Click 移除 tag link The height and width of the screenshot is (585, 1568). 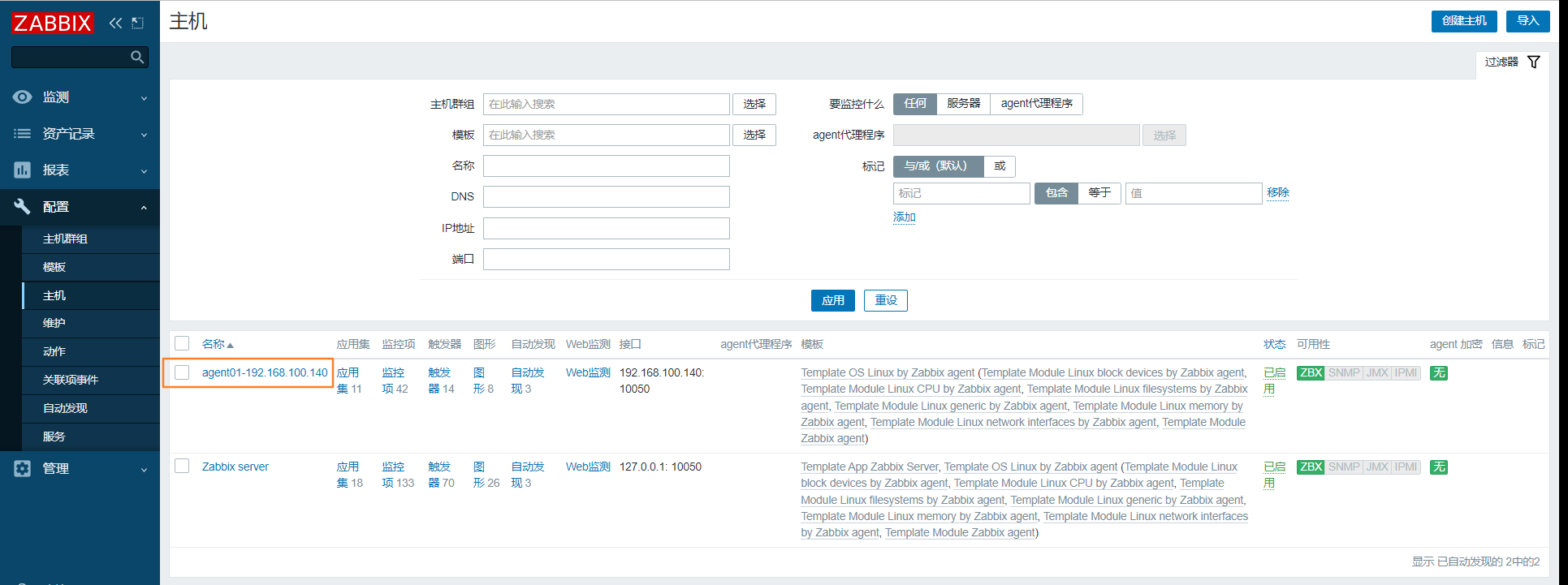(x=1278, y=192)
